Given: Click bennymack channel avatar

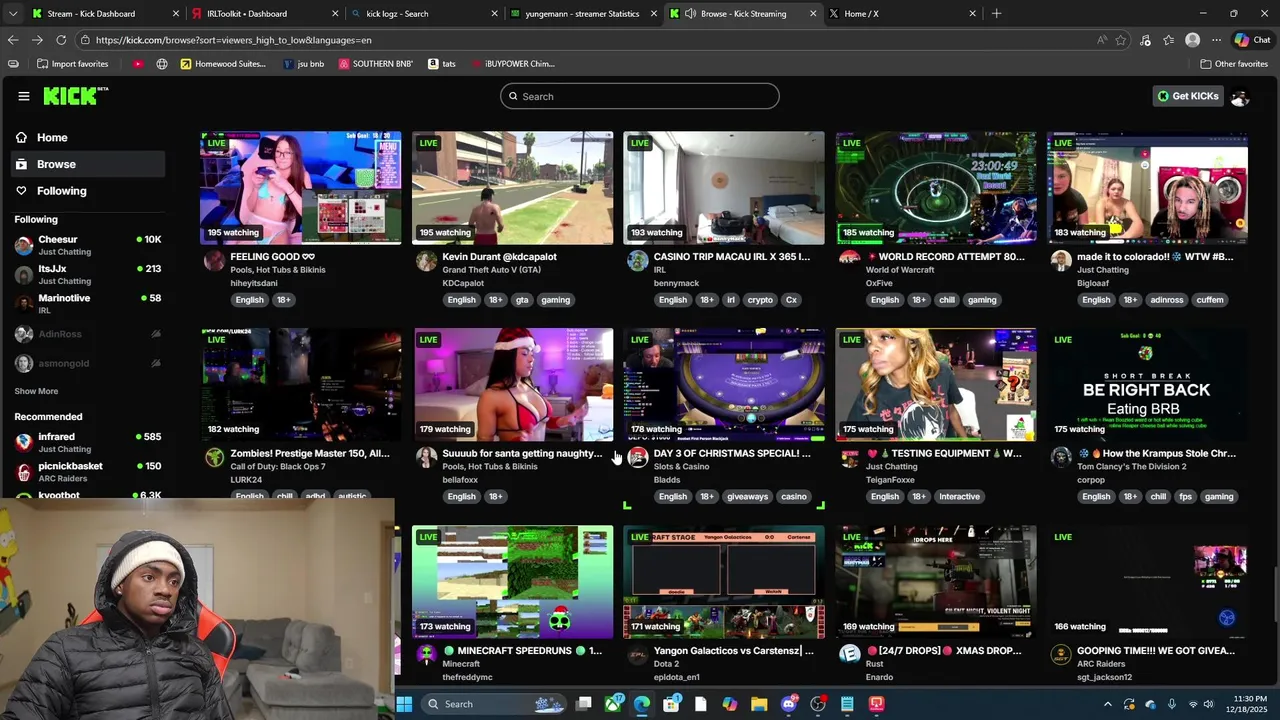Looking at the screenshot, I should [638, 261].
